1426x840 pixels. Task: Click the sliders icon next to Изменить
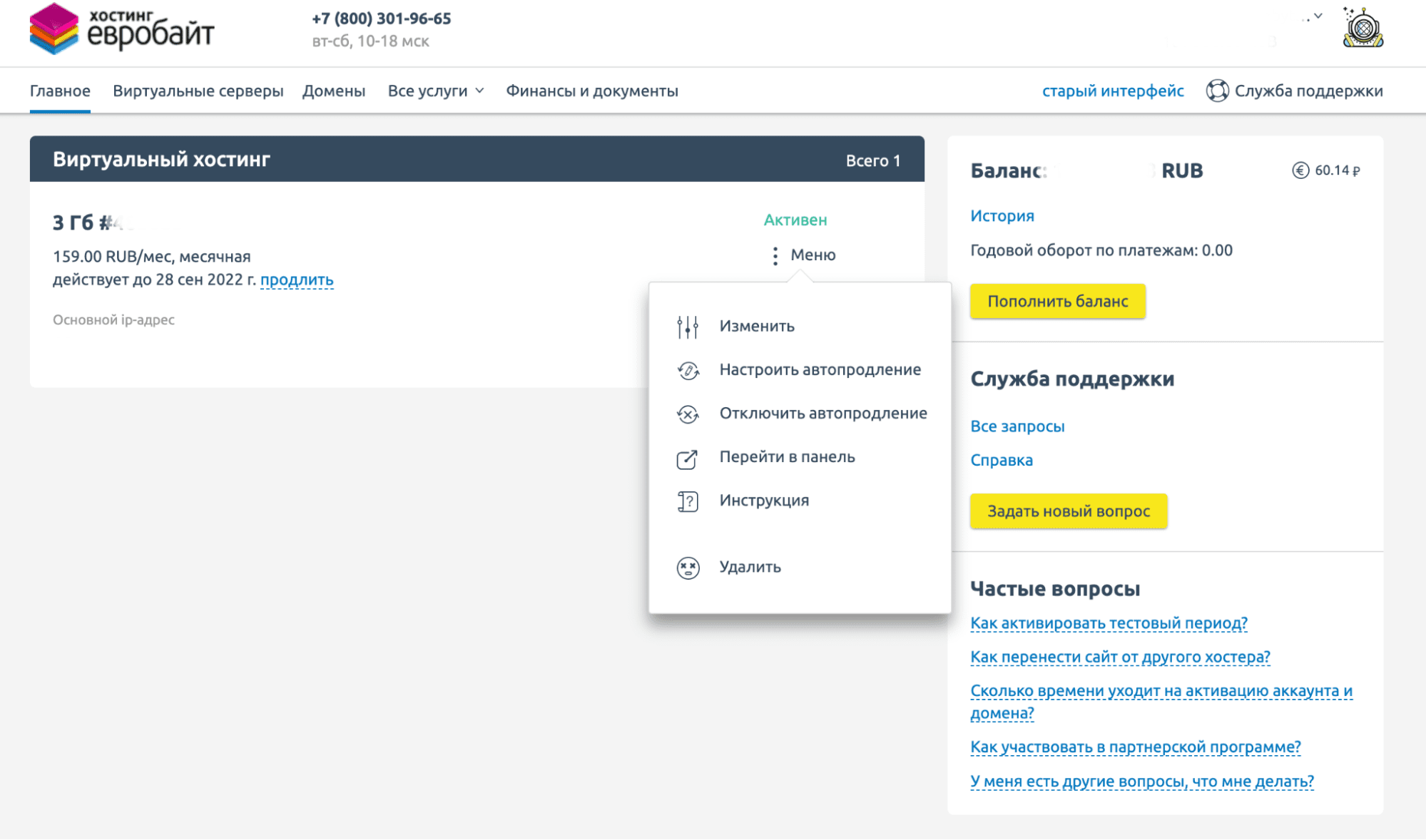pyautogui.click(x=688, y=327)
